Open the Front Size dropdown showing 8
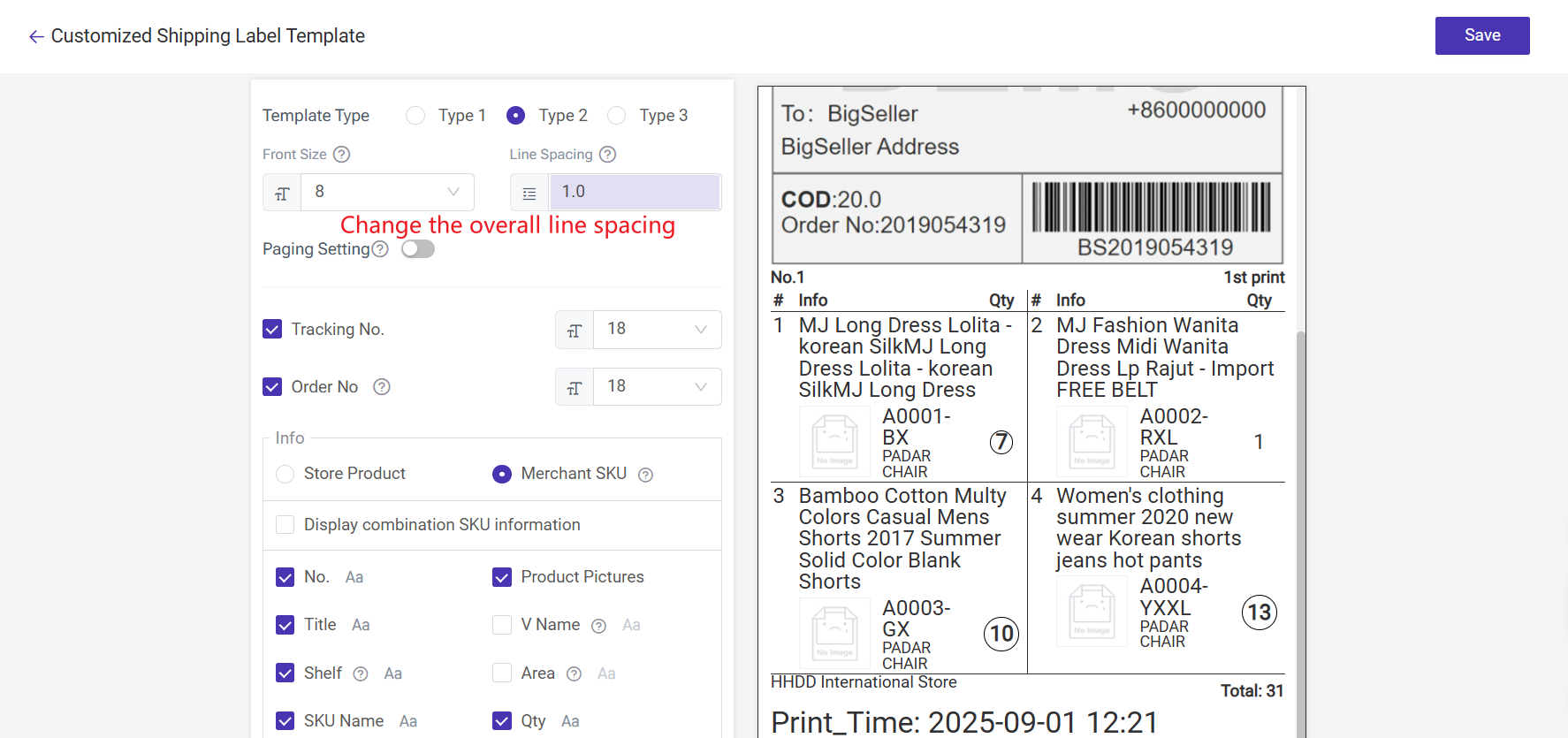 click(388, 193)
